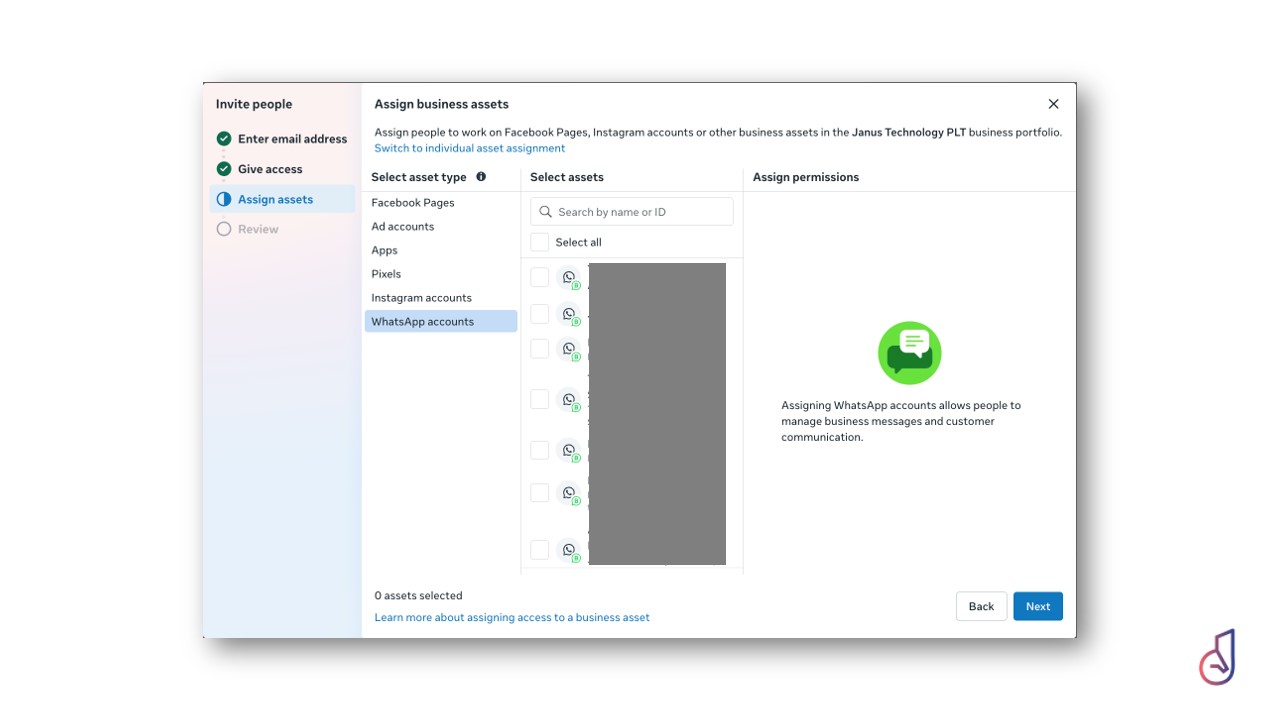Go to the Give access step
This screenshot has height=720, width=1280.
(x=282, y=169)
